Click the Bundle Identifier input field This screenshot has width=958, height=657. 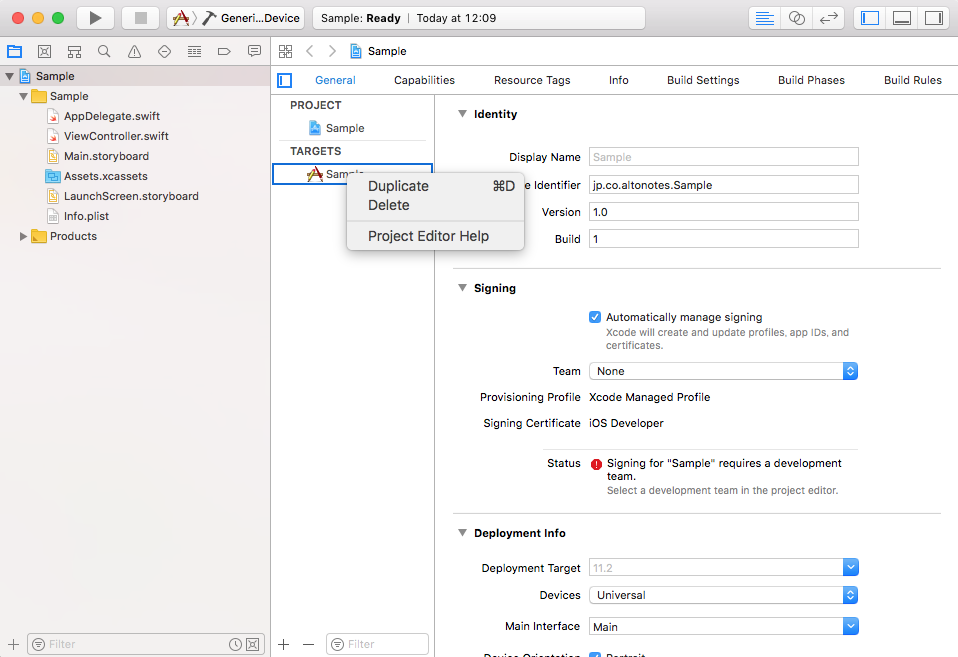point(723,184)
